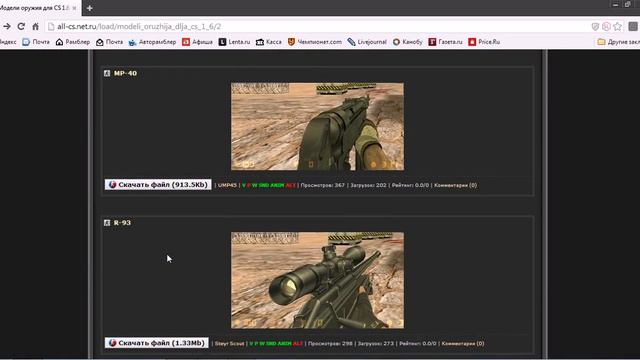Go to browser home page icon
Image resolution: width=640 pixels, height=360 pixels.
(36, 27)
